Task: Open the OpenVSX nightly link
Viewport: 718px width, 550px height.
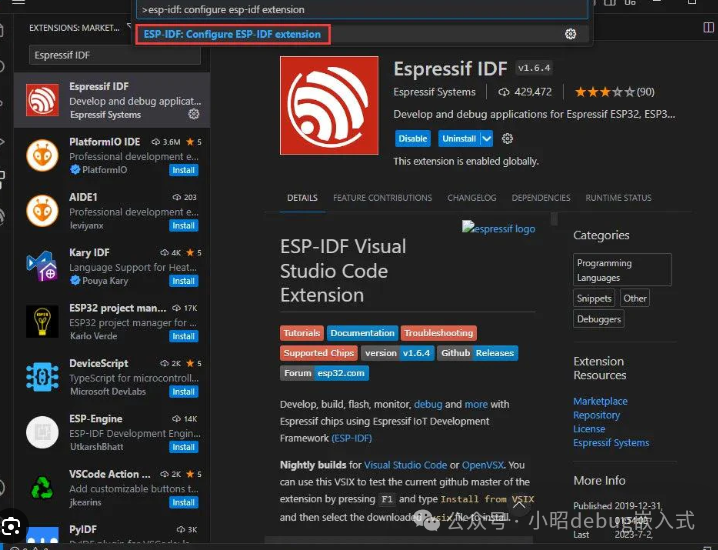Action: (x=483, y=465)
